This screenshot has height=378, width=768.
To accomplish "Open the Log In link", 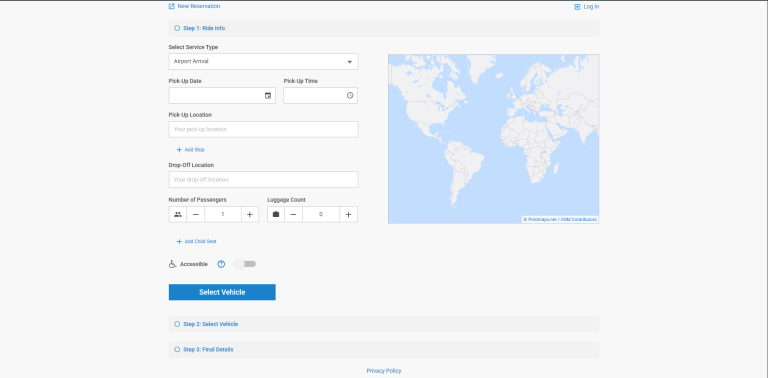I will click(587, 7).
